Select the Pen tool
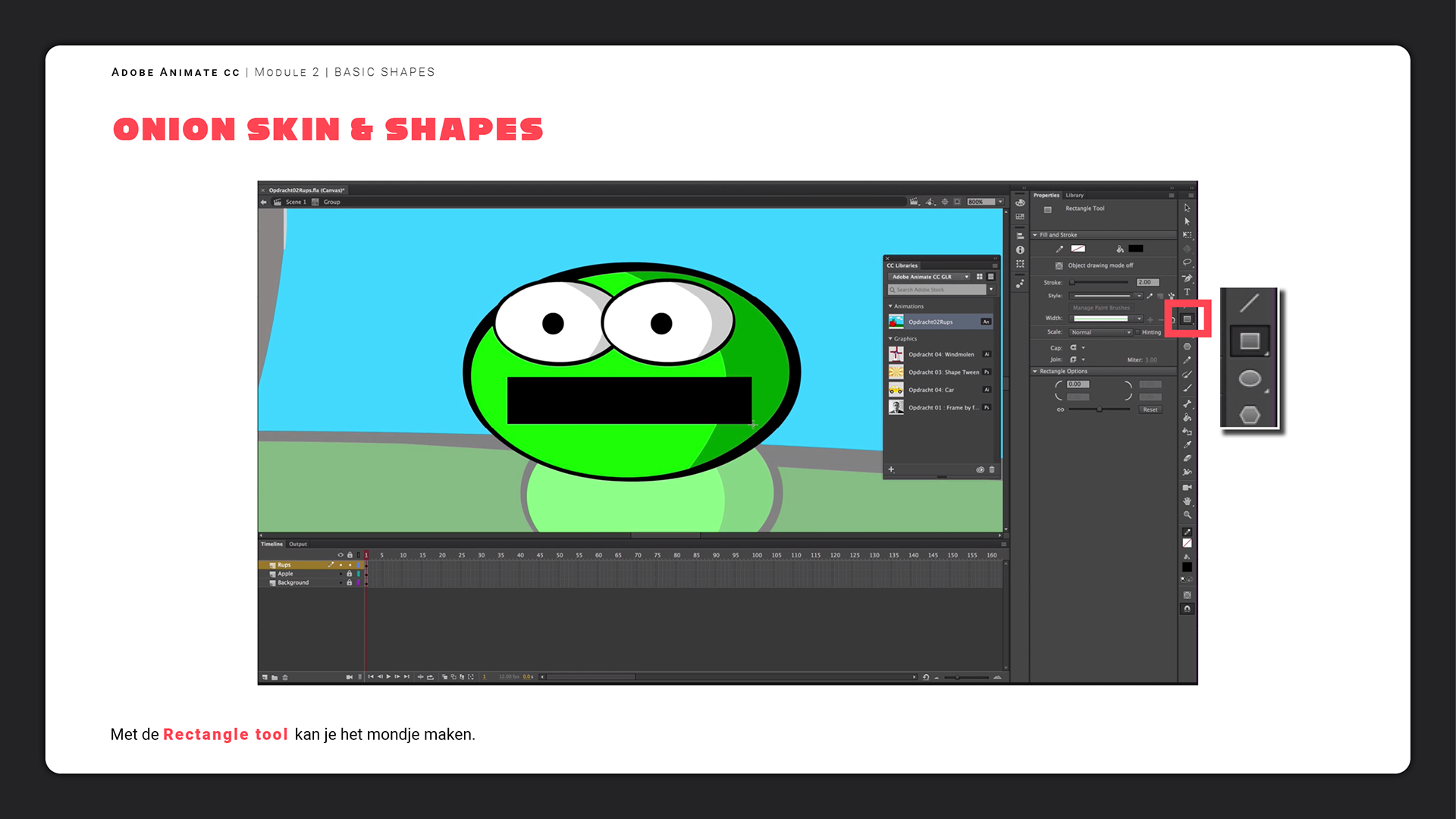Image resolution: width=1456 pixels, height=819 pixels. click(1187, 278)
